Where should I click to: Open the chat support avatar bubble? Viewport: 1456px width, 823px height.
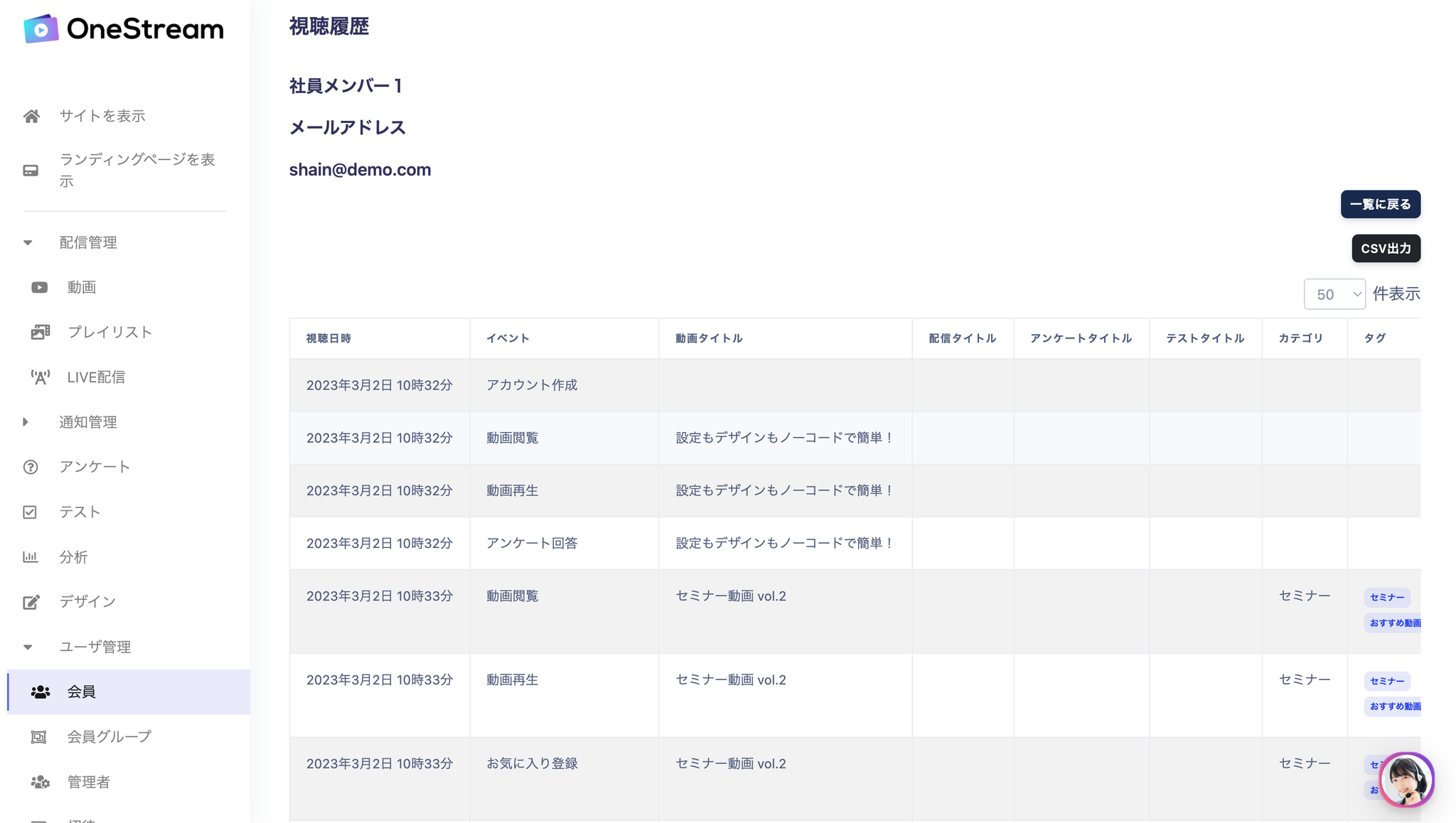tap(1406, 780)
